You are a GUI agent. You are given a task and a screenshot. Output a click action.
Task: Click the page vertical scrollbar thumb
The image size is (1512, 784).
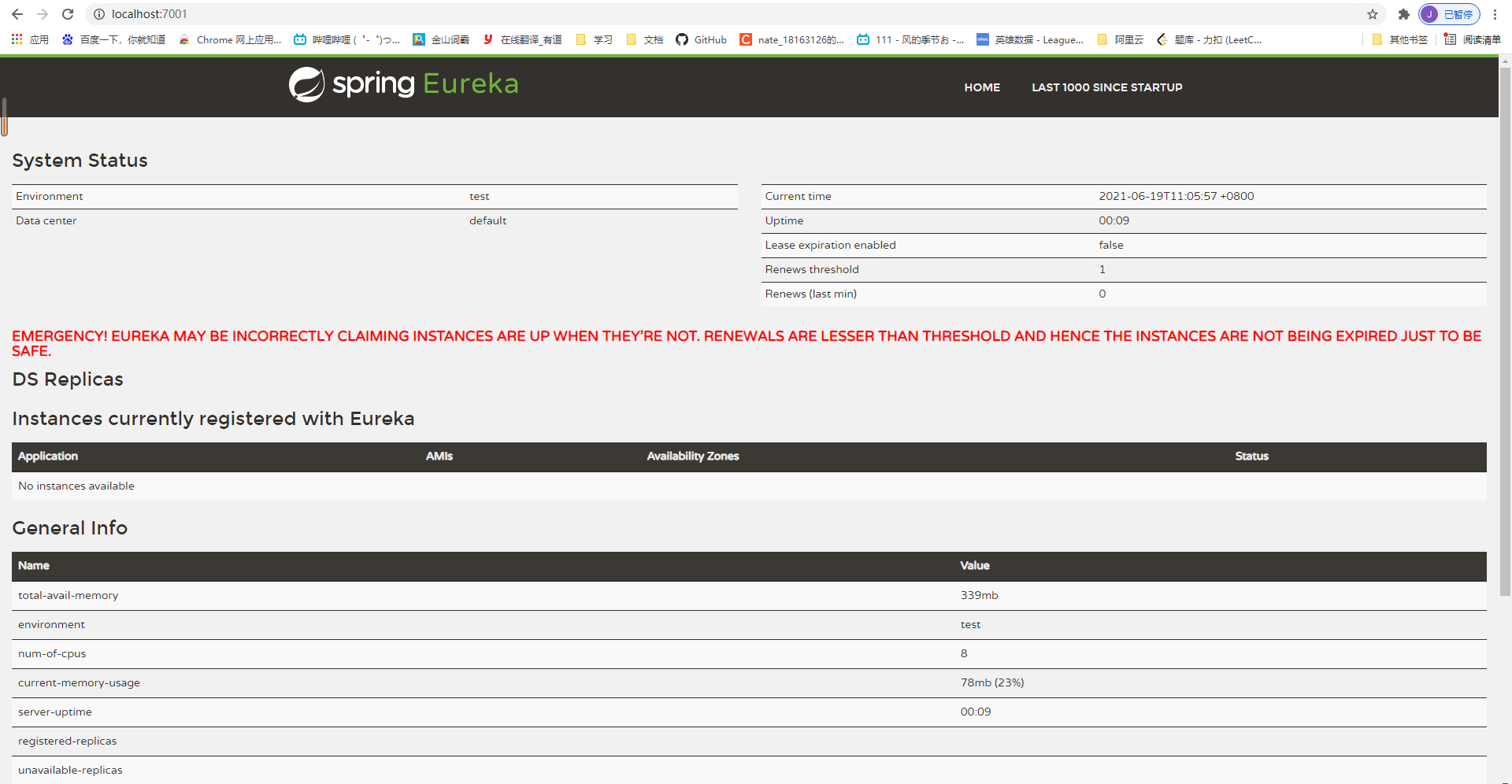pyautogui.click(x=1505, y=331)
